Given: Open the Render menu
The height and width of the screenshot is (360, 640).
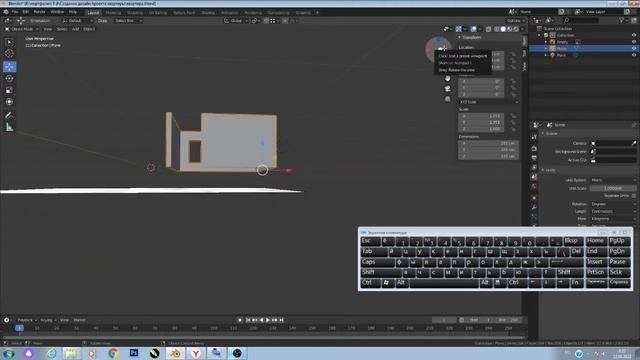Looking at the screenshot, I should coord(40,12).
